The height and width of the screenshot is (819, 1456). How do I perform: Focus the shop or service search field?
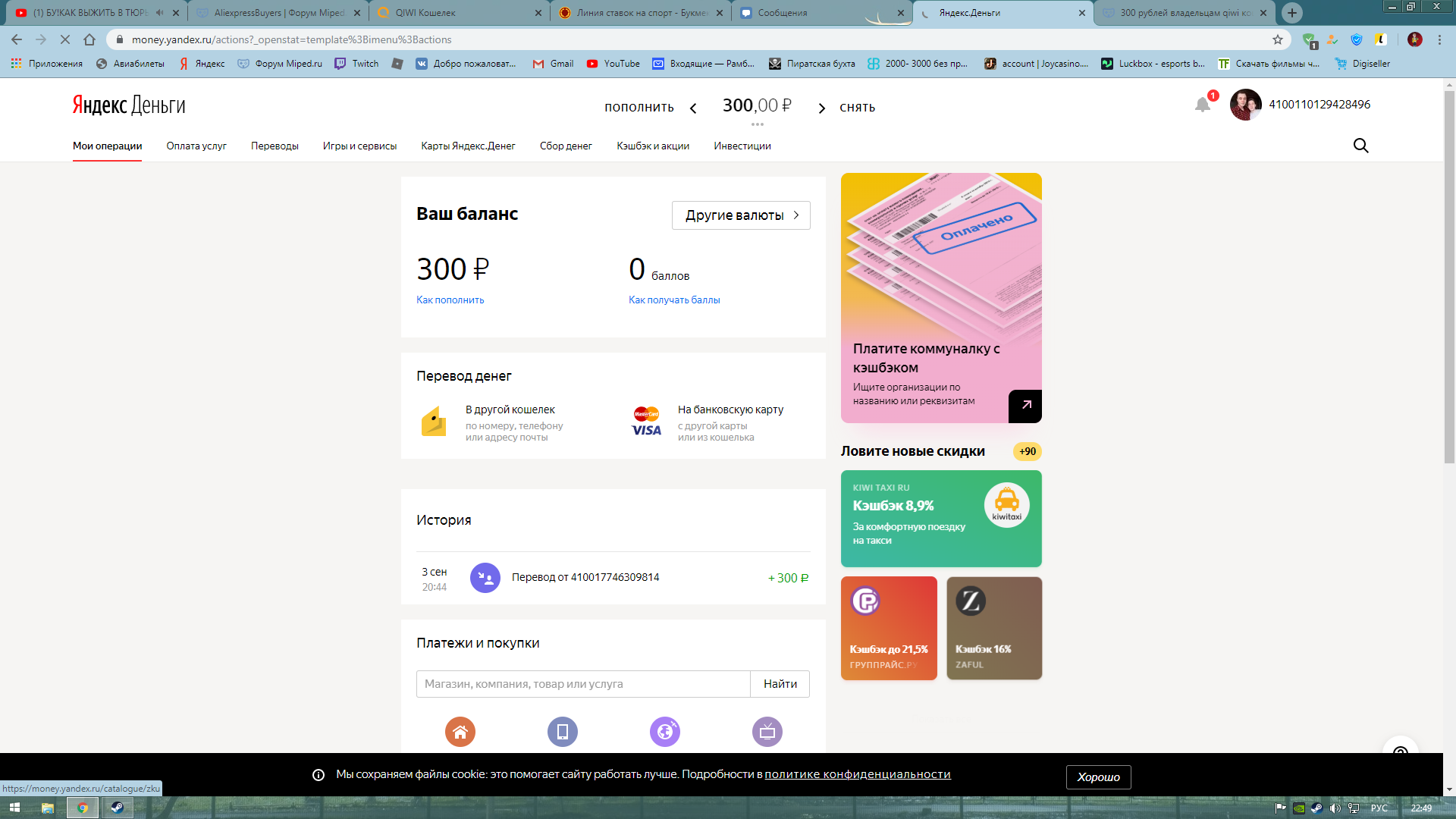(583, 684)
